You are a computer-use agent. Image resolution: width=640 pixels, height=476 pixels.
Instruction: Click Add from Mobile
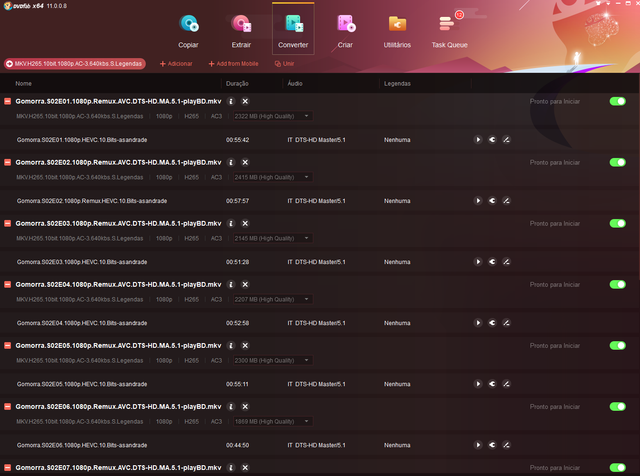(233, 64)
